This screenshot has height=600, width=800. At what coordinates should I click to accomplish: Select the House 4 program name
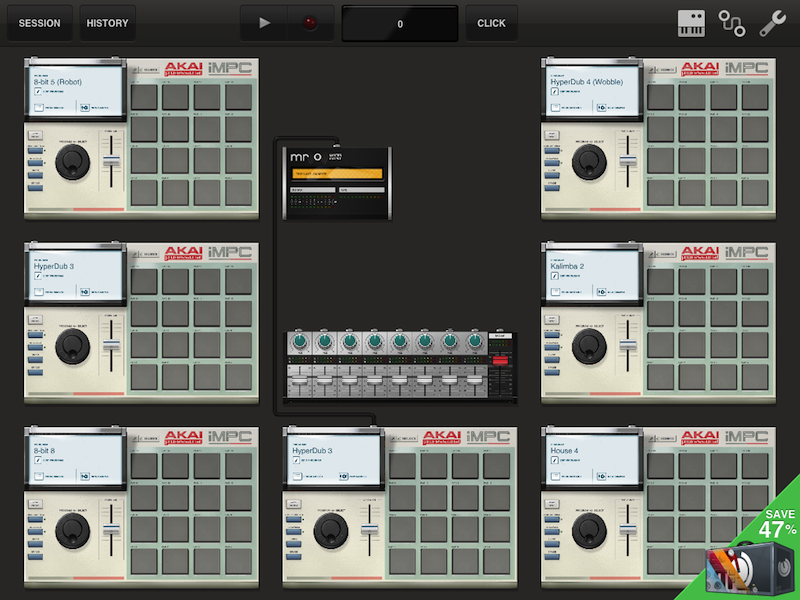click(x=564, y=451)
